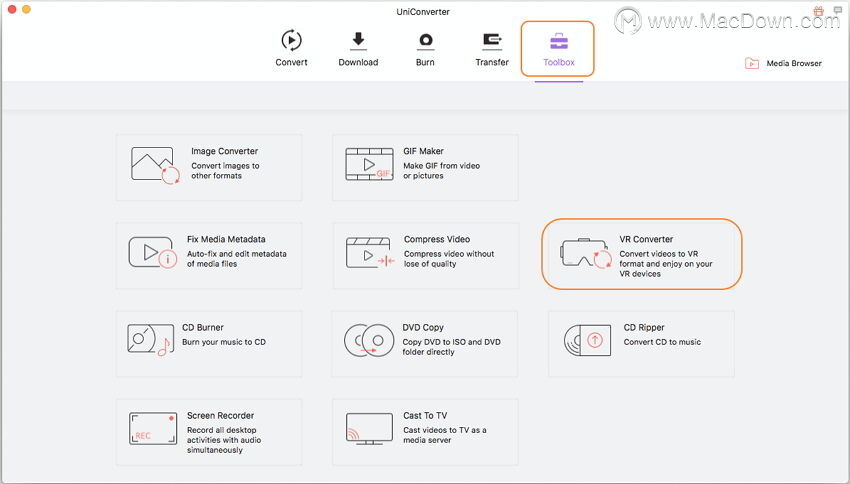Open GIF Maker using its filmstrip icon
Image resolution: width=850 pixels, height=484 pixels.
[x=370, y=164]
